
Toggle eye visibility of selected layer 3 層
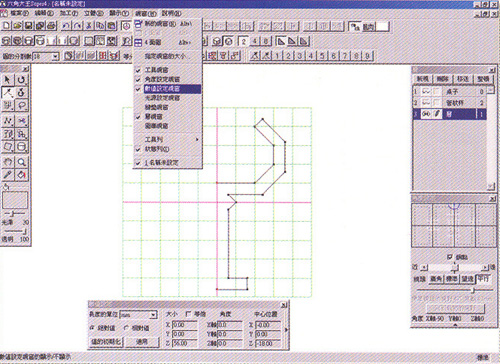(426, 114)
